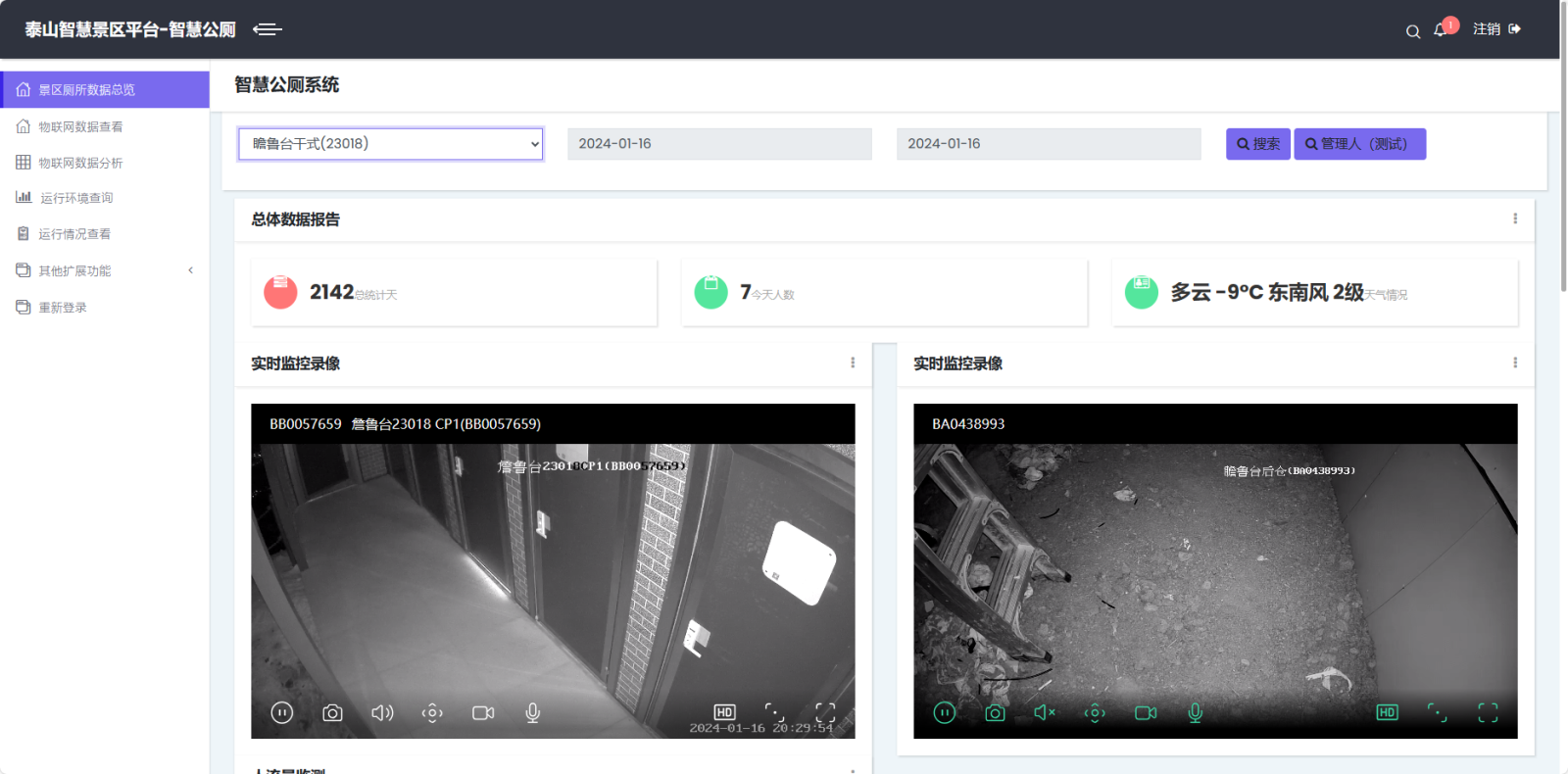
Task: Select 运行环境查询 in the sidebar
Action: click(x=105, y=198)
